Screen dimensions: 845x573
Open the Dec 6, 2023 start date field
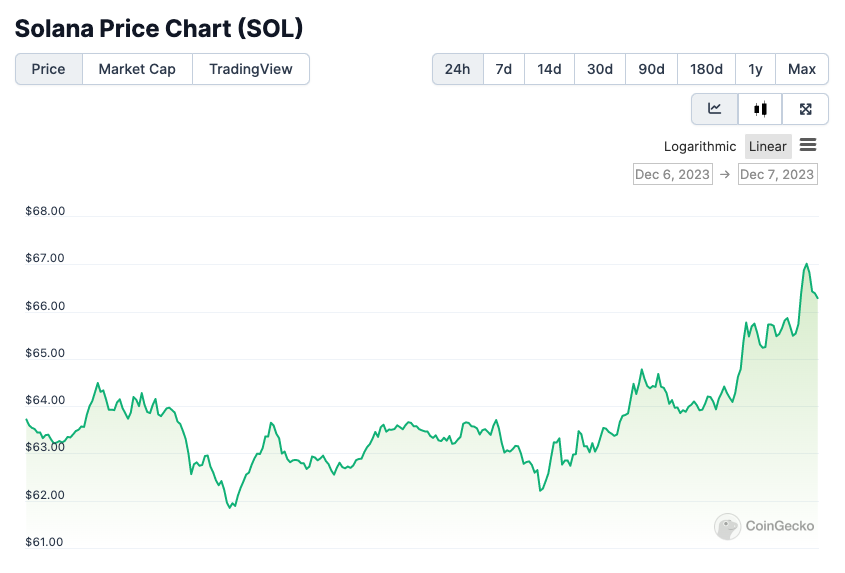click(672, 175)
